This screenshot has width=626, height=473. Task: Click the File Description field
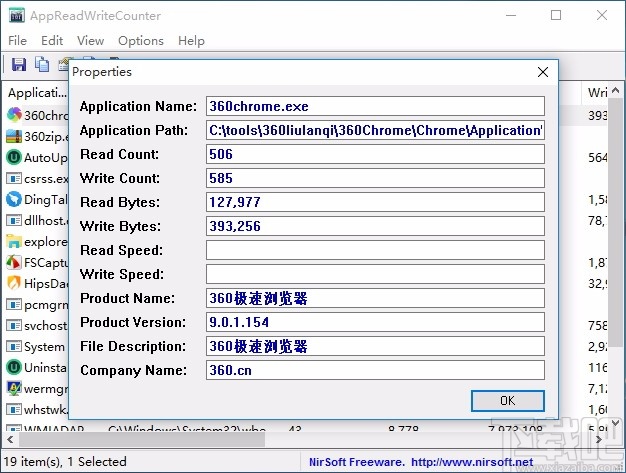point(375,346)
